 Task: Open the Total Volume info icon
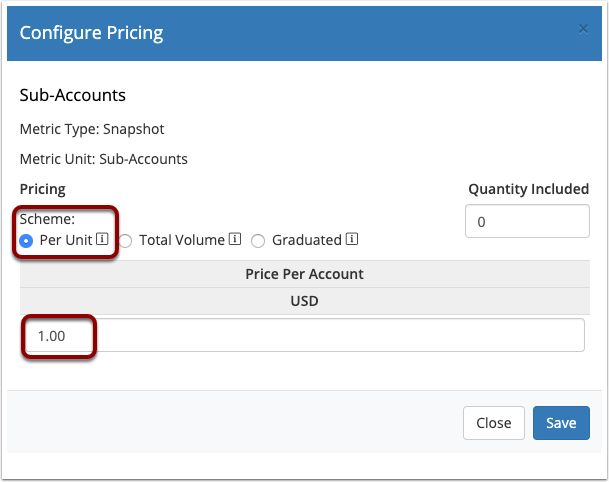[x=235, y=239]
